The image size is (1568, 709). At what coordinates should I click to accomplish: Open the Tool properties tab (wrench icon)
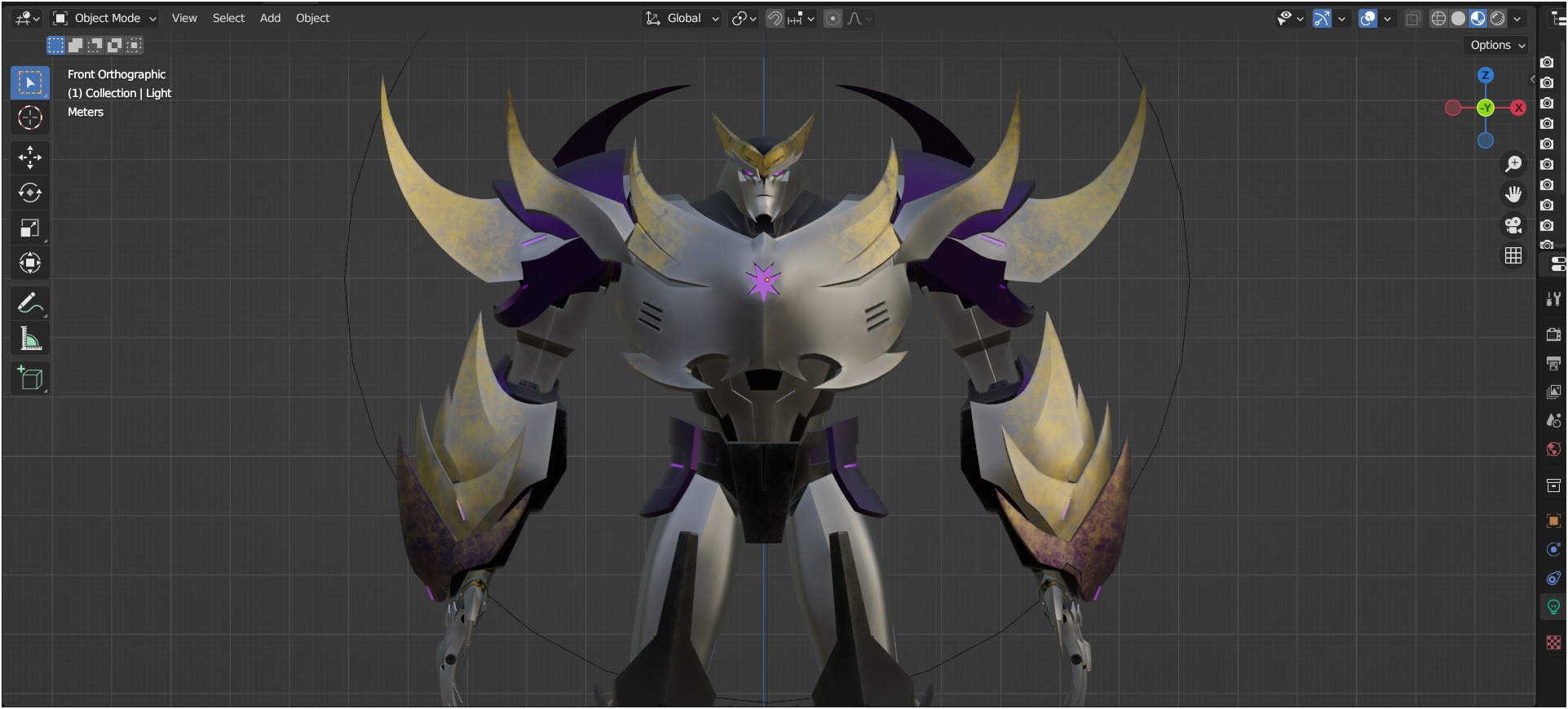point(1553,299)
